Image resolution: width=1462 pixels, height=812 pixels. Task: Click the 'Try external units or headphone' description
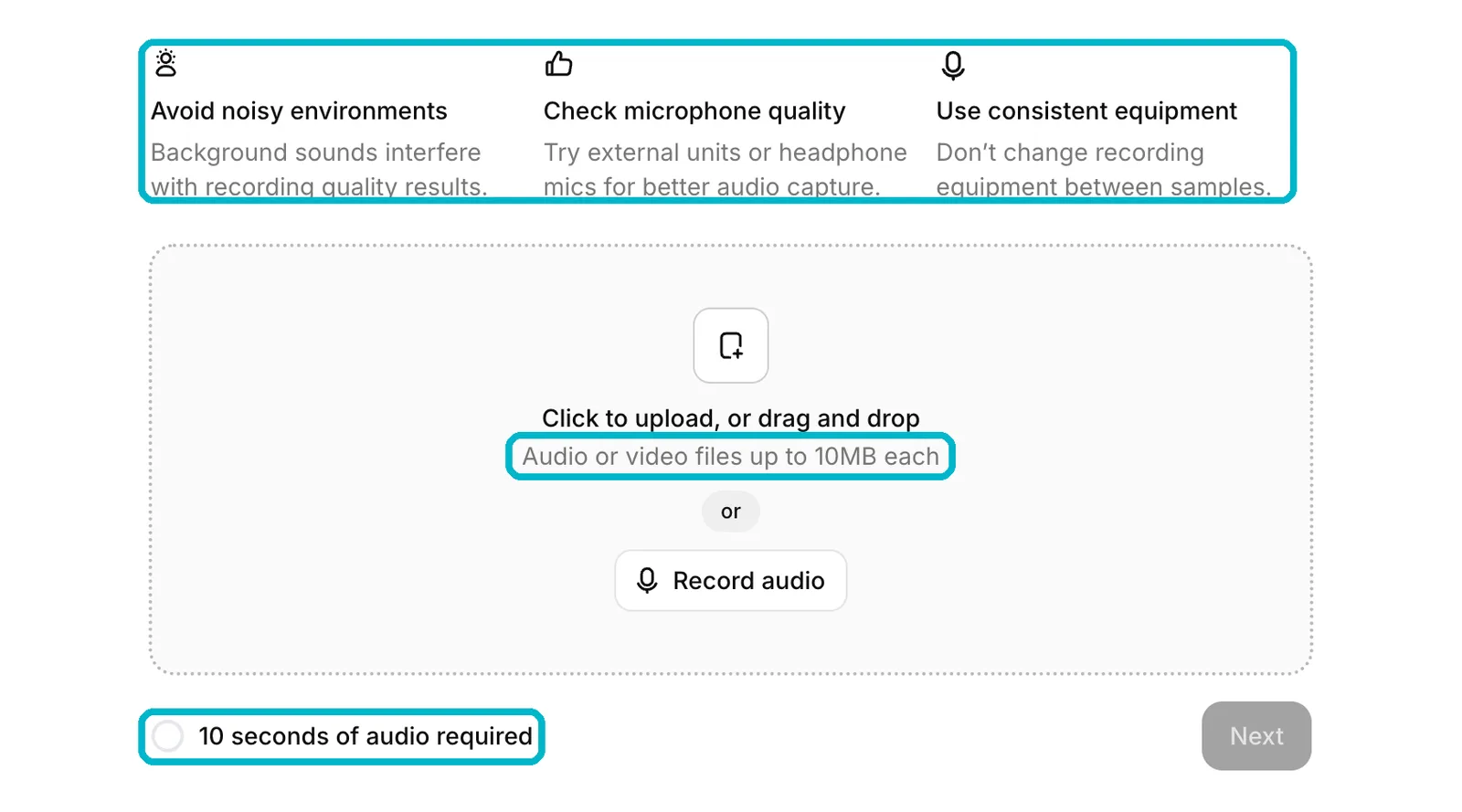tap(726, 169)
